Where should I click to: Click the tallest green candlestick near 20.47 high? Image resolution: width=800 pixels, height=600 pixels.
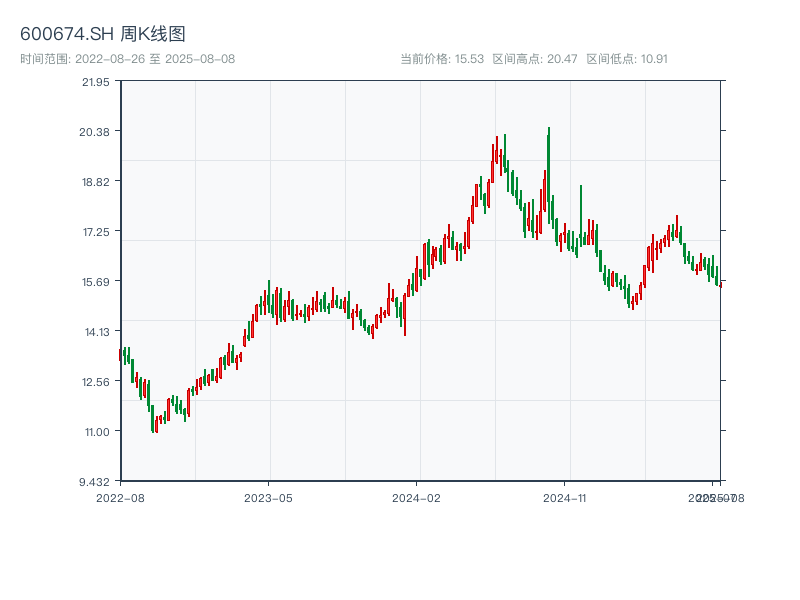pyautogui.click(x=549, y=176)
